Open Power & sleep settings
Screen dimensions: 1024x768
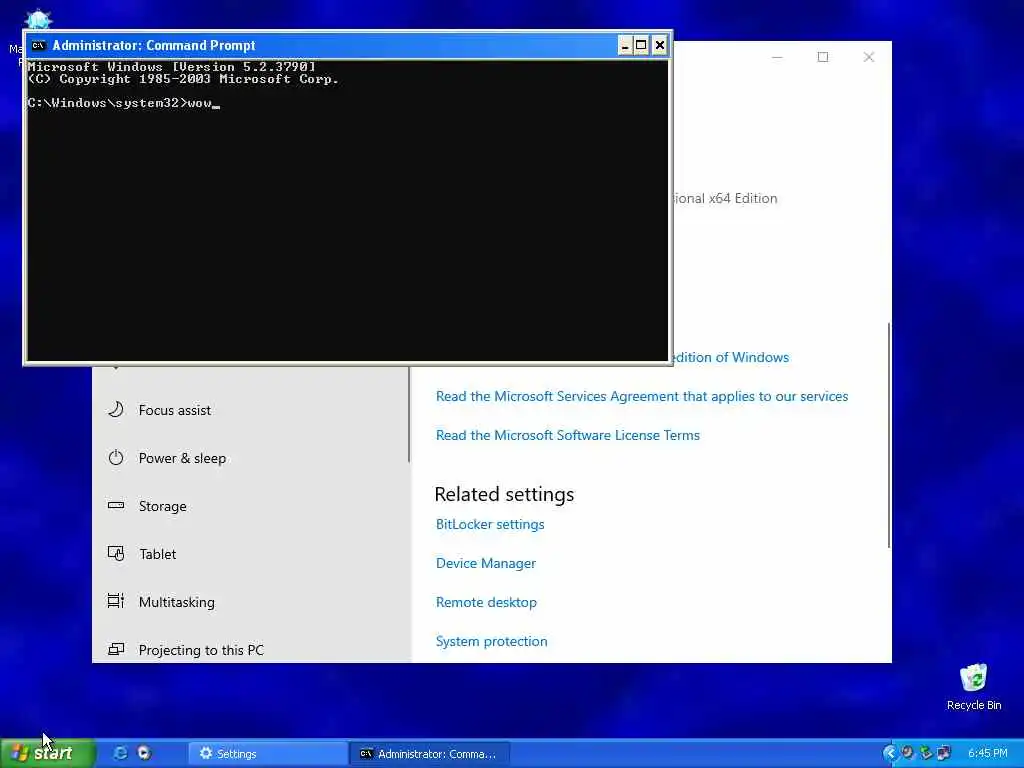(x=250, y=458)
